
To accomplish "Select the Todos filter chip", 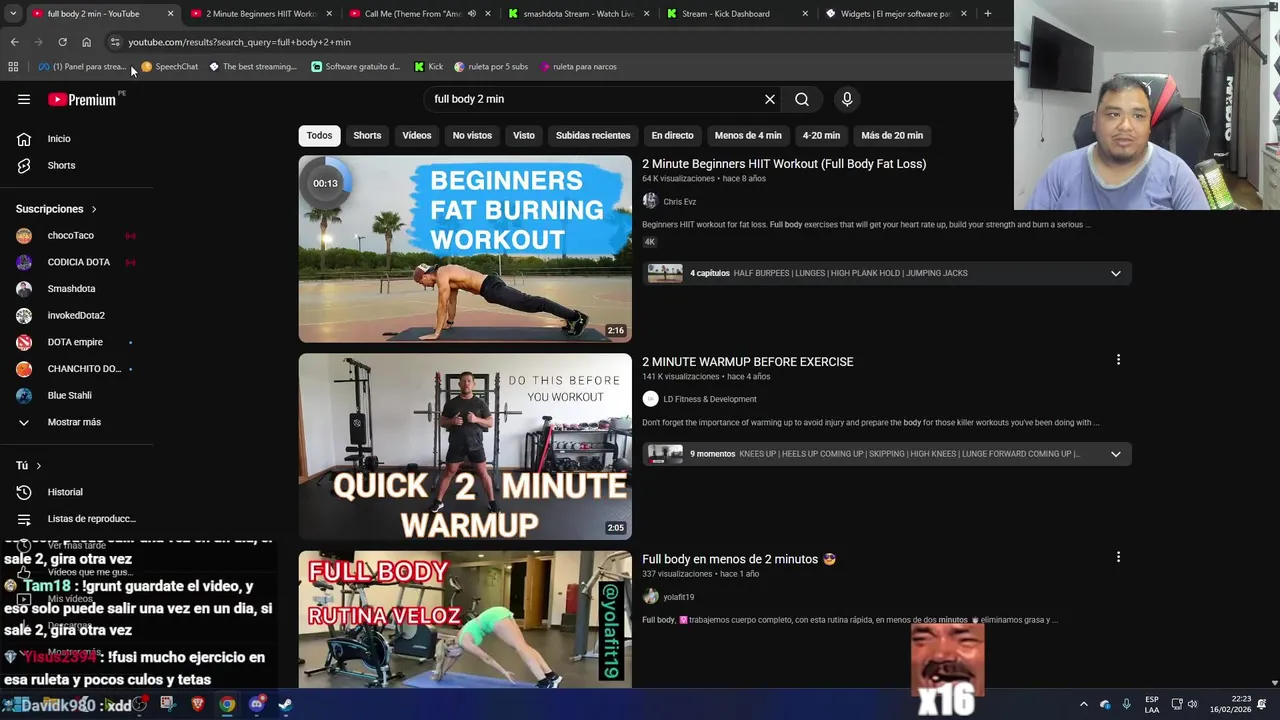I will pos(319,135).
